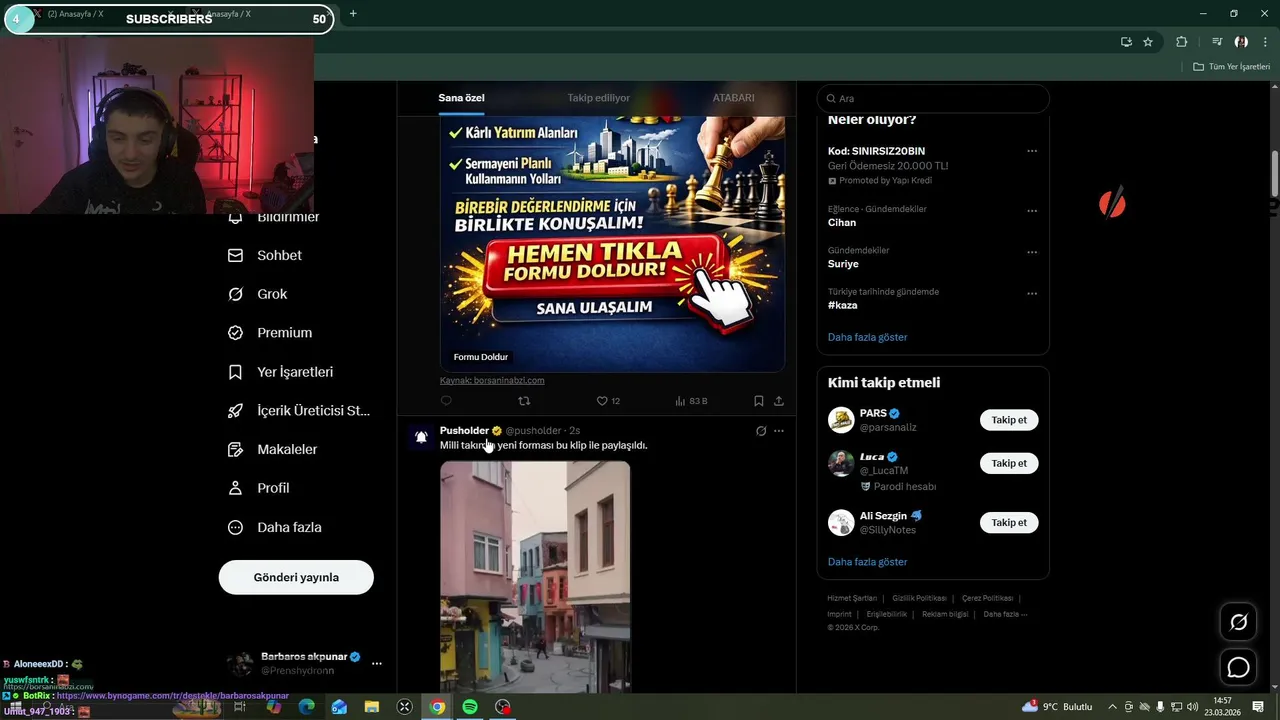Show hidden system tray icons
The width and height of the screenshot is (1280, 720).
tap(1112, 707)
